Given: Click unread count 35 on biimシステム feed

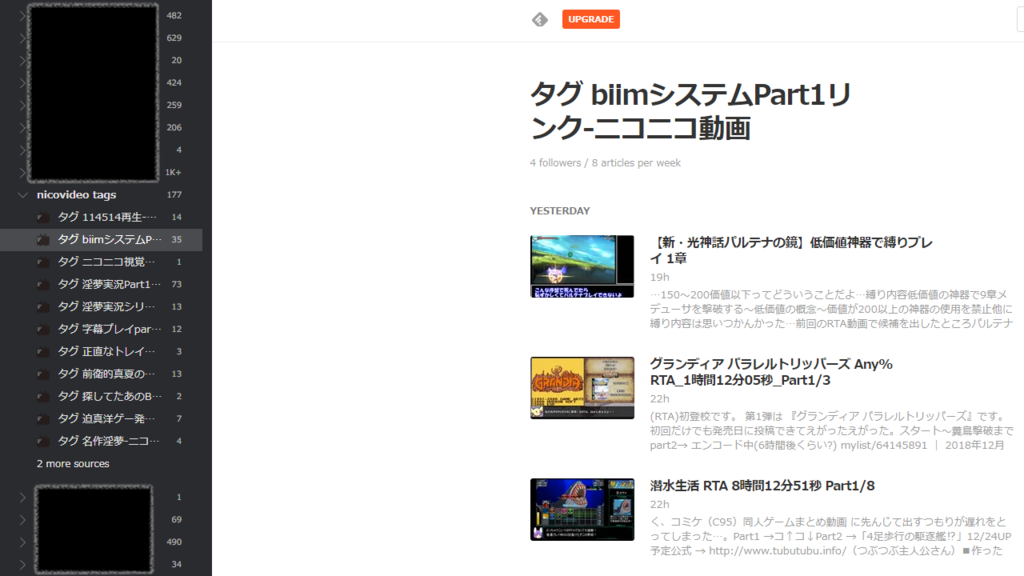Looking at the screenshot, I should pos(176,240).
